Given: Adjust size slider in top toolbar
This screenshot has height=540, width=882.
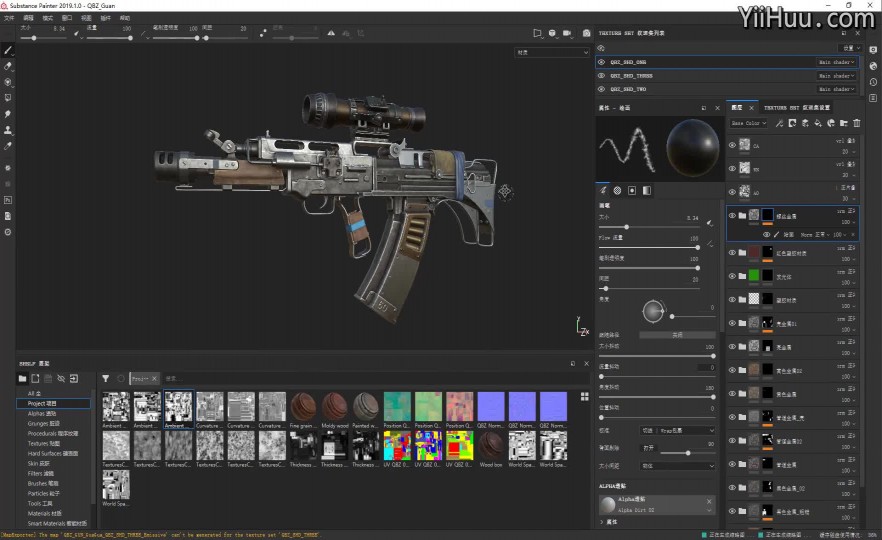Looking at the screenshot, I should pyautogui.click(x=43, y=38).
